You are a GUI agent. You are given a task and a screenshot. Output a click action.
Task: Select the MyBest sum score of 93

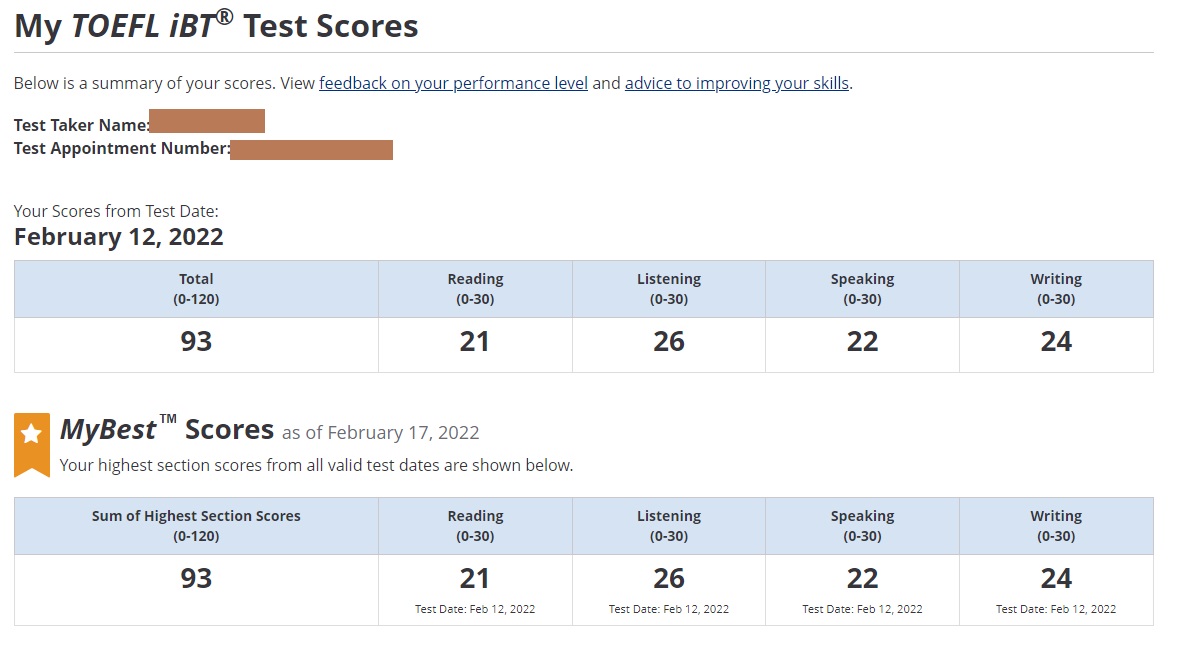(196, 579)
